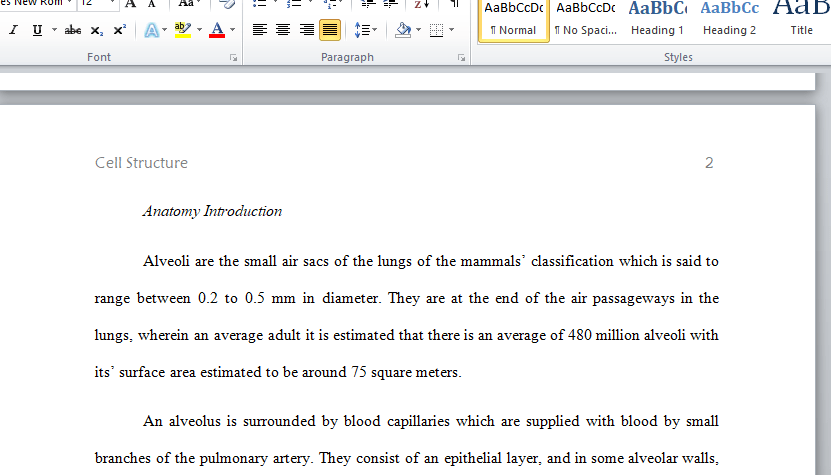Apply superscript formatting
Screen dimensions: 831x475
[x=120, y=30]
